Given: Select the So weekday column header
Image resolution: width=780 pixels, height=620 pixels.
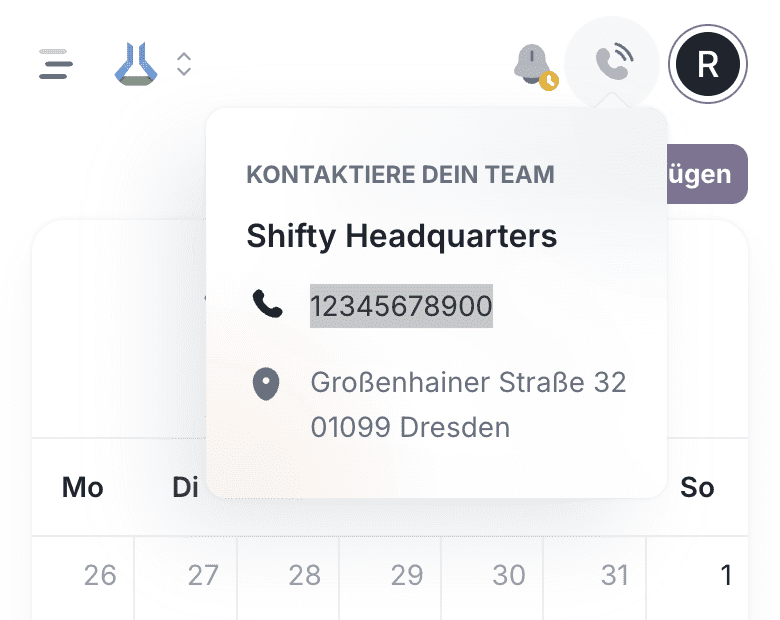Looking at the screenshot, I should (697, 487).
